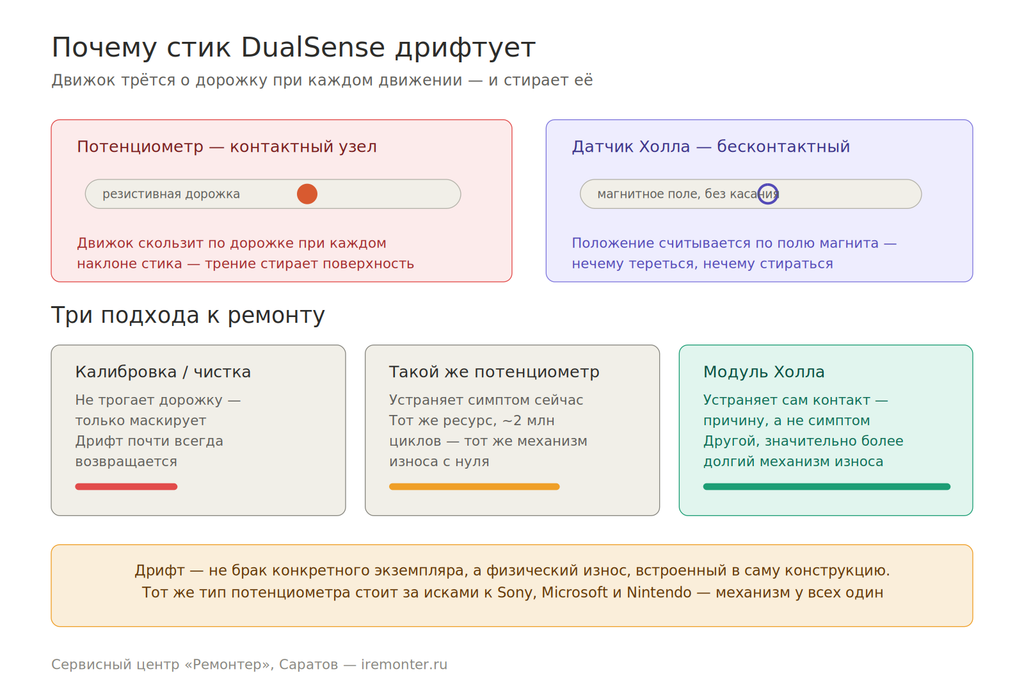Click text 'Устраняет сам контакт —'
1024x700 pixels.
click(795, 400)
